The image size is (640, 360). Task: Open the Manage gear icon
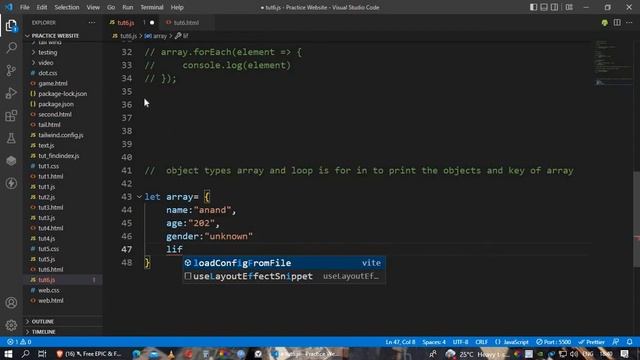click(11, 325)
